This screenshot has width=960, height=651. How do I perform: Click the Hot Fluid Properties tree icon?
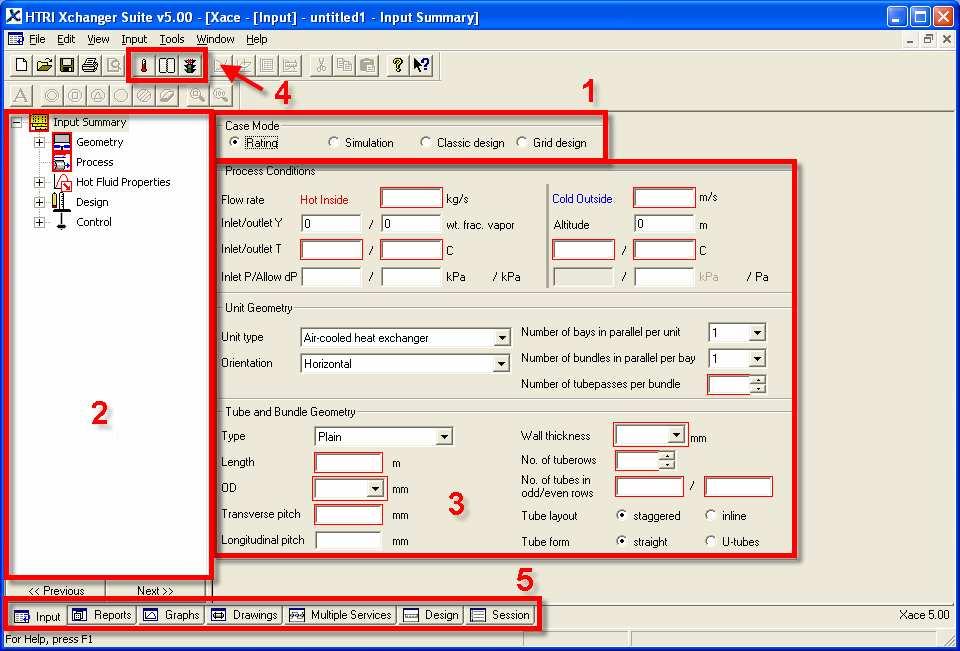point(62,182)
